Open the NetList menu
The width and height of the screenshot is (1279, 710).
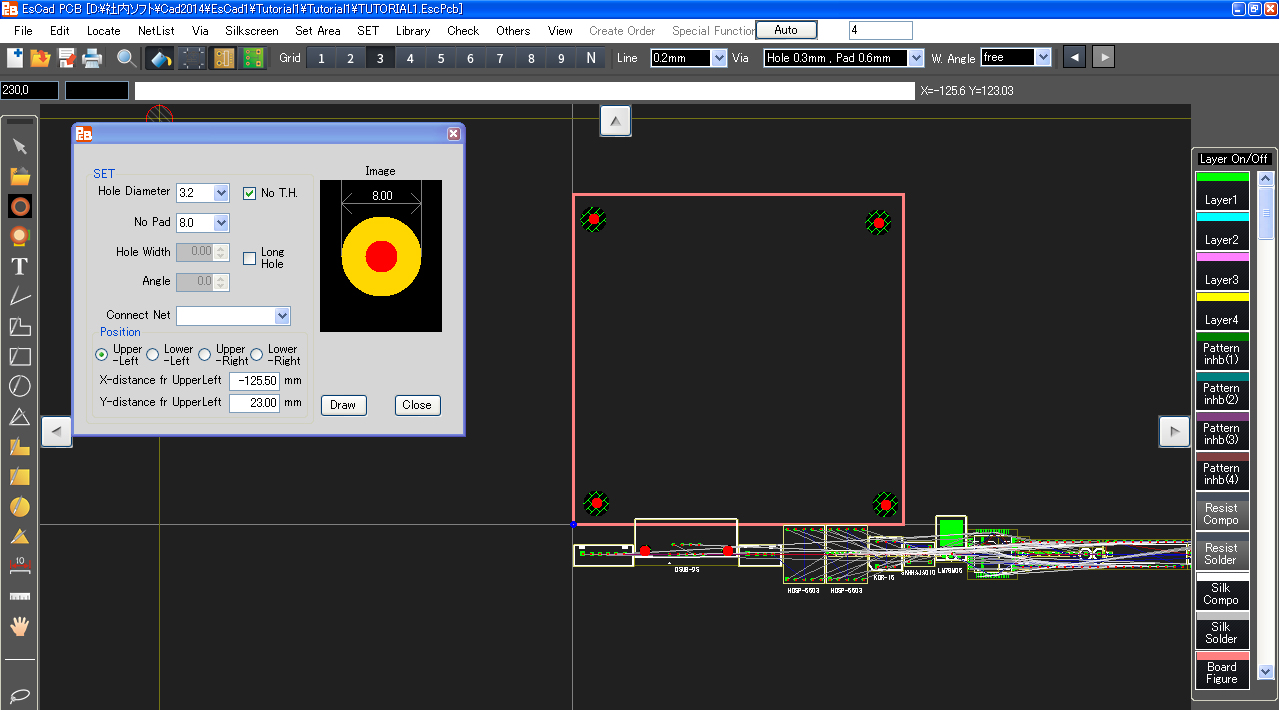[156, 31]
